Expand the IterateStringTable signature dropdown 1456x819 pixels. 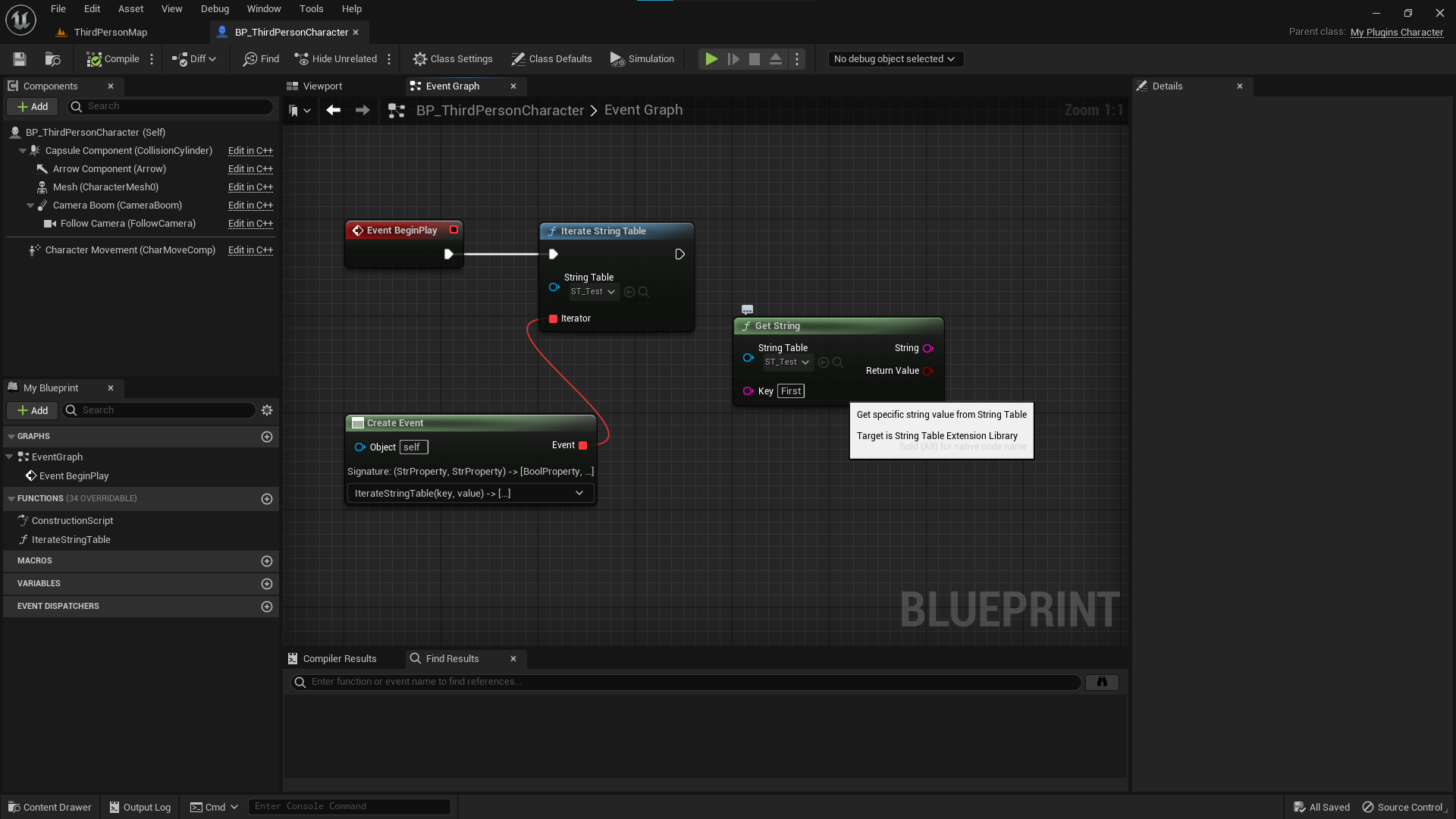pos(579,494)
